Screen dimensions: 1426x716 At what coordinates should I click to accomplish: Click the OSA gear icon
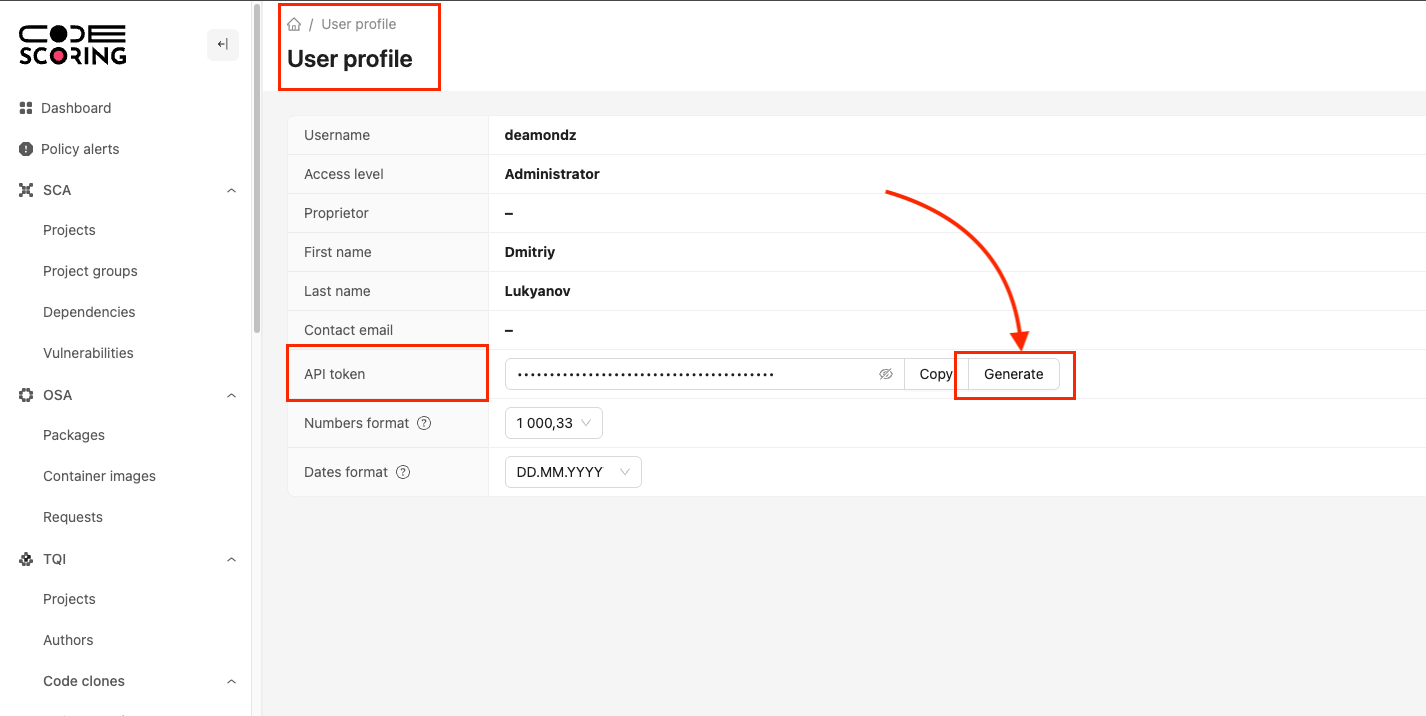pos(25,395)
